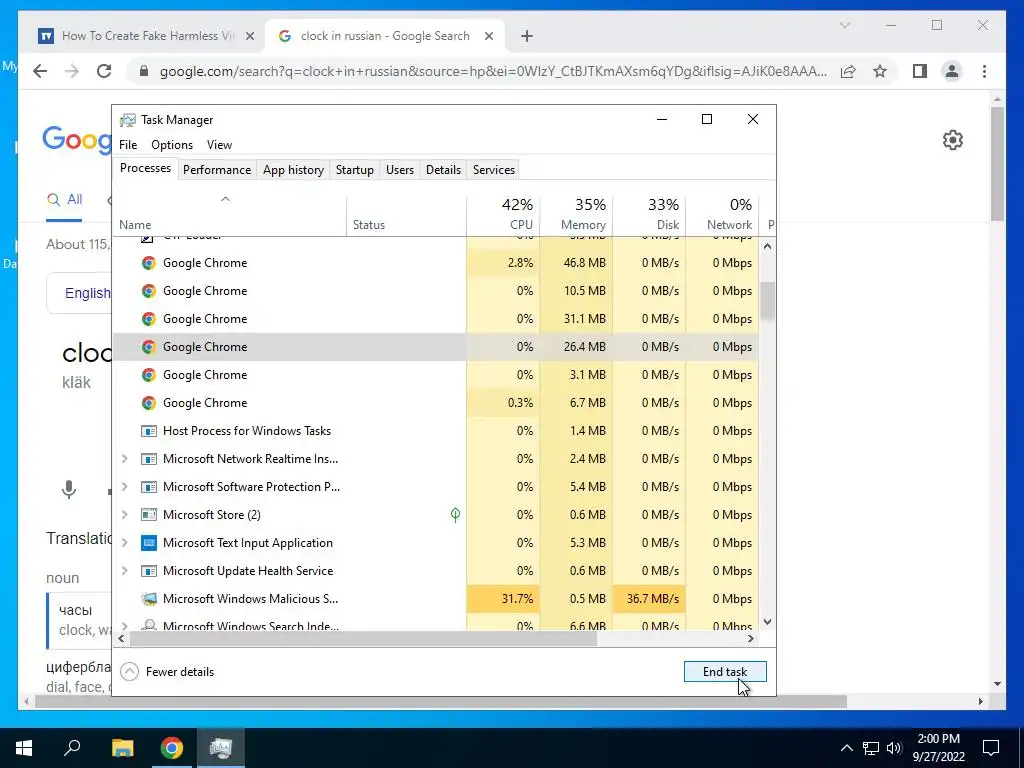Bookmark this page with star icon
1024x768 pixels.
coord(880,71)
